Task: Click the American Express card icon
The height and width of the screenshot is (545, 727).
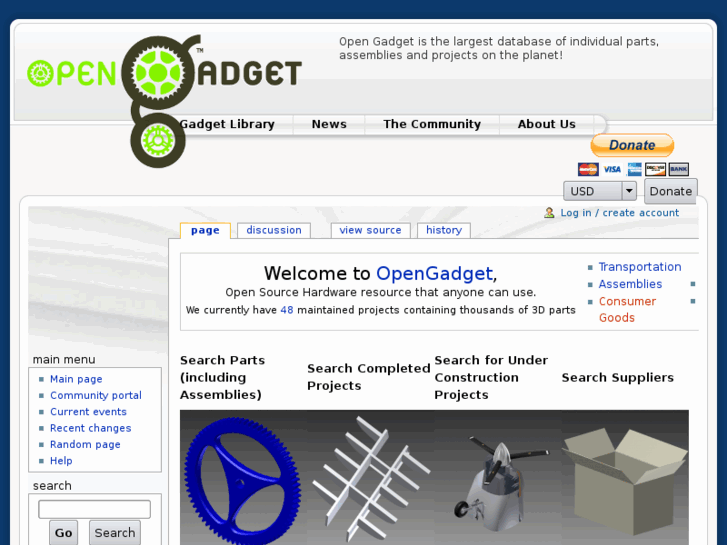Action: coord(634,169)
